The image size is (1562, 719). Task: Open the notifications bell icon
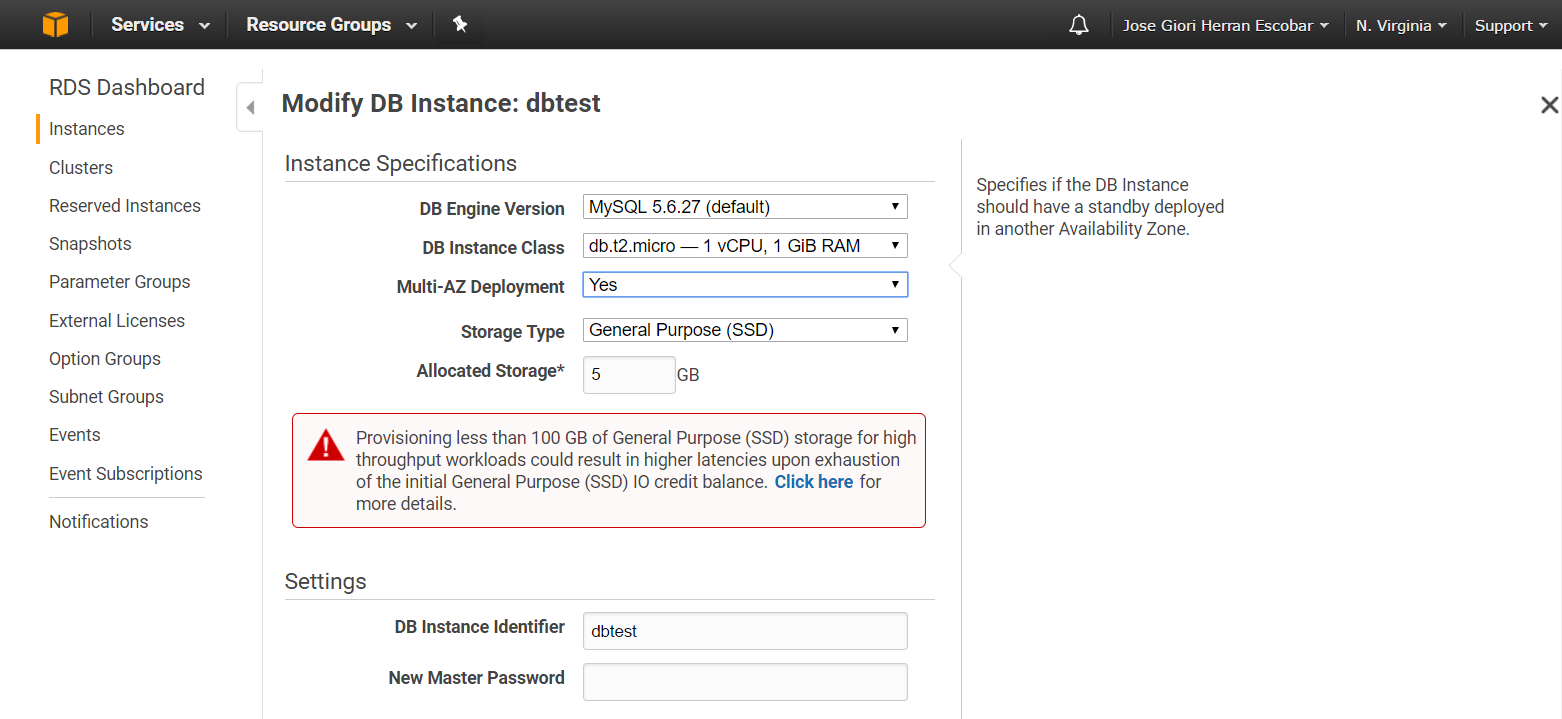coord(1079,25)
